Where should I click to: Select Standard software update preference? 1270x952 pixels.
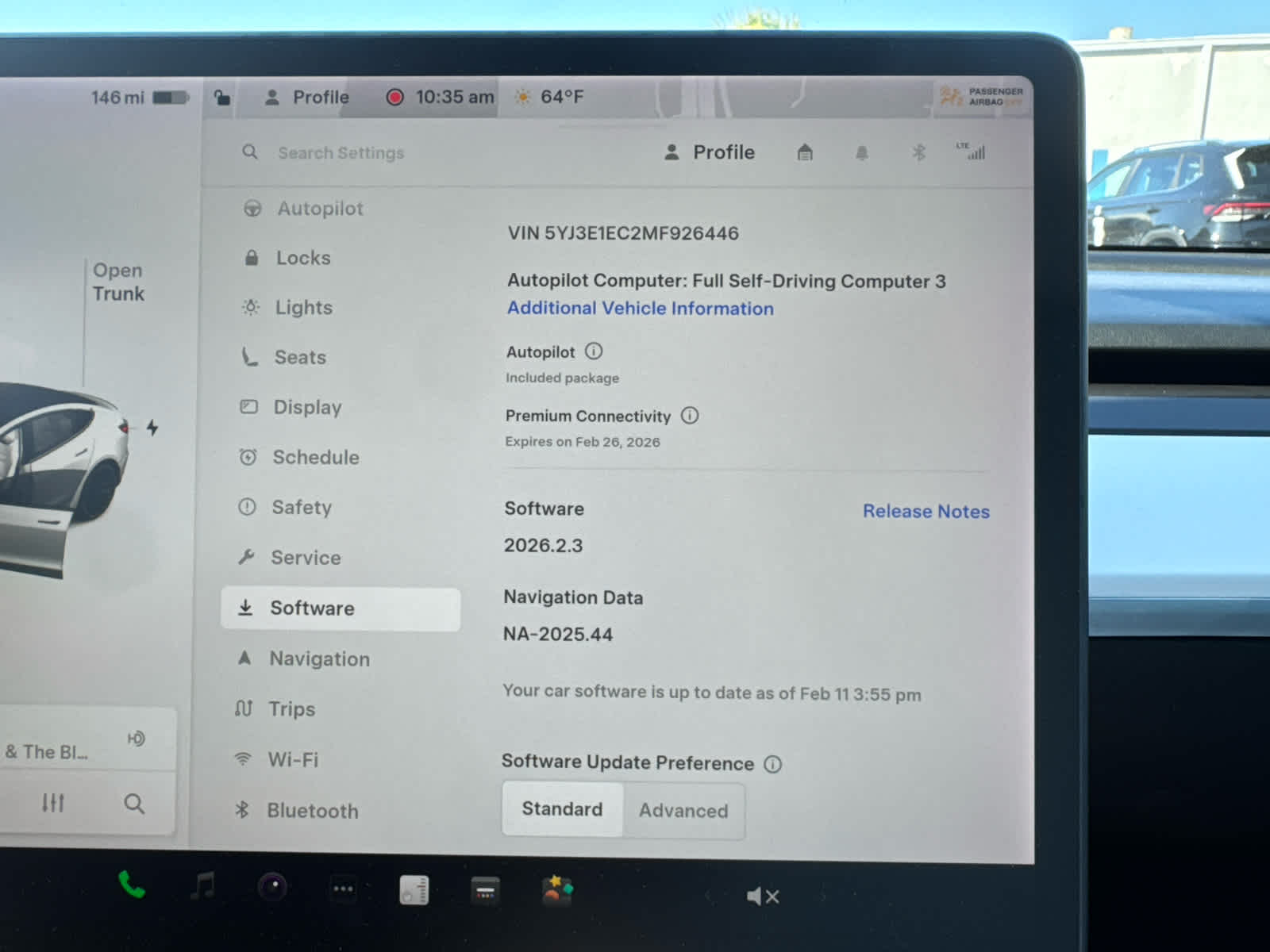coord(562,809)
